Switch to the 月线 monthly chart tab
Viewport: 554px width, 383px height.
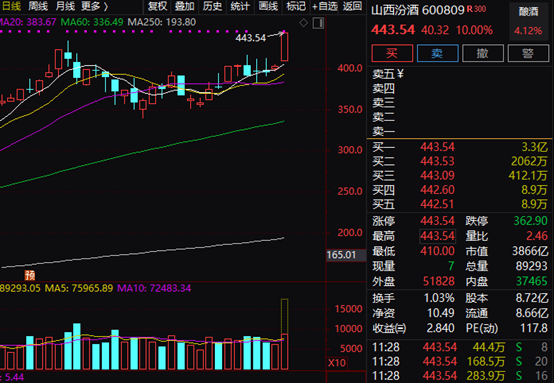point(65,6)
